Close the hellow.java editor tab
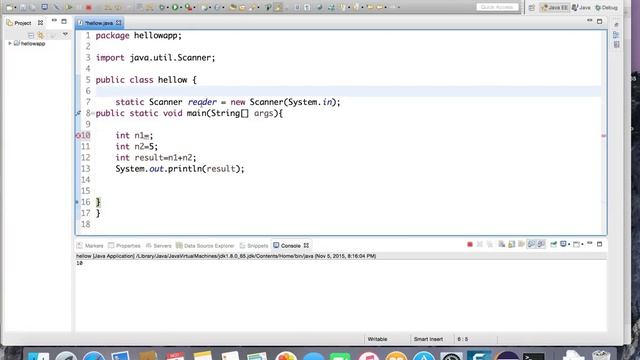Viewport: 640px width, 360px height. click(118, 23)
